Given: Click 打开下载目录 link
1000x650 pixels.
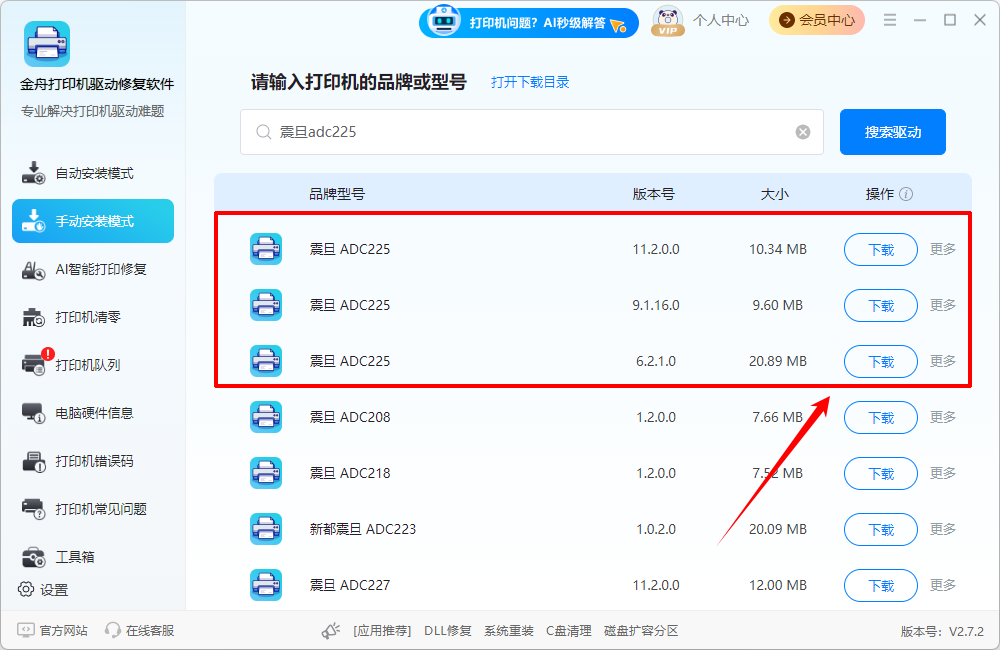Looking at the screenshot, I should pos(530,82).
